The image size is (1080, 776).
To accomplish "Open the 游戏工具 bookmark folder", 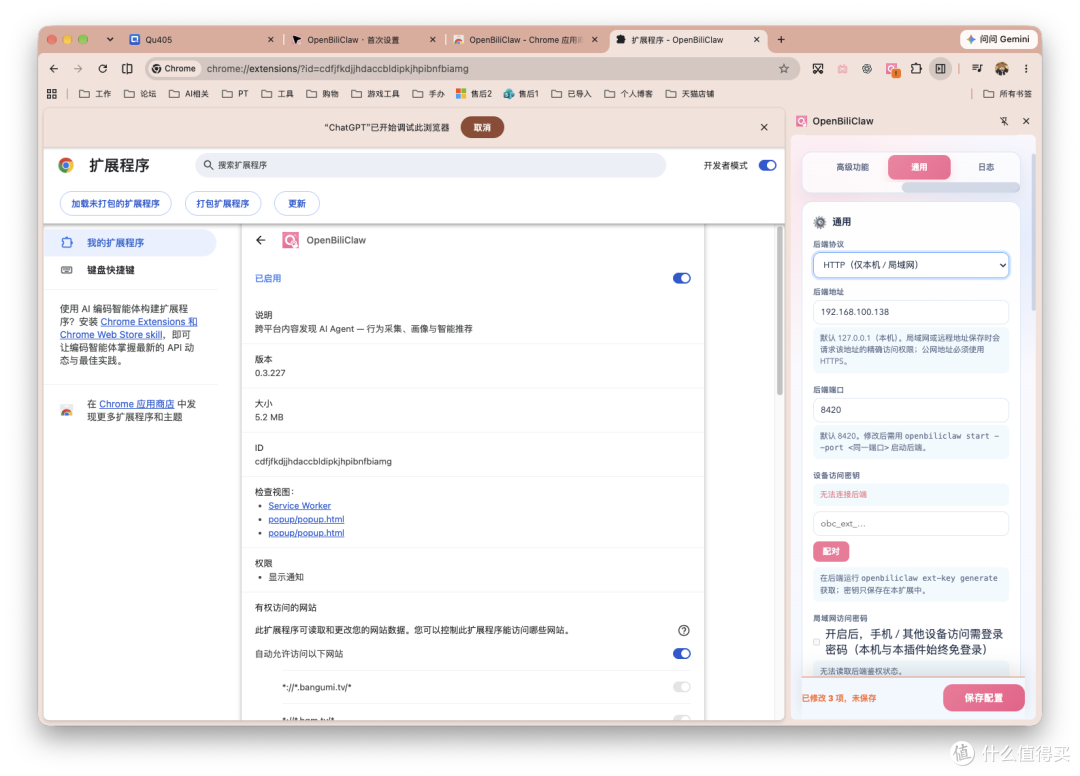I will tap(375, 94).
